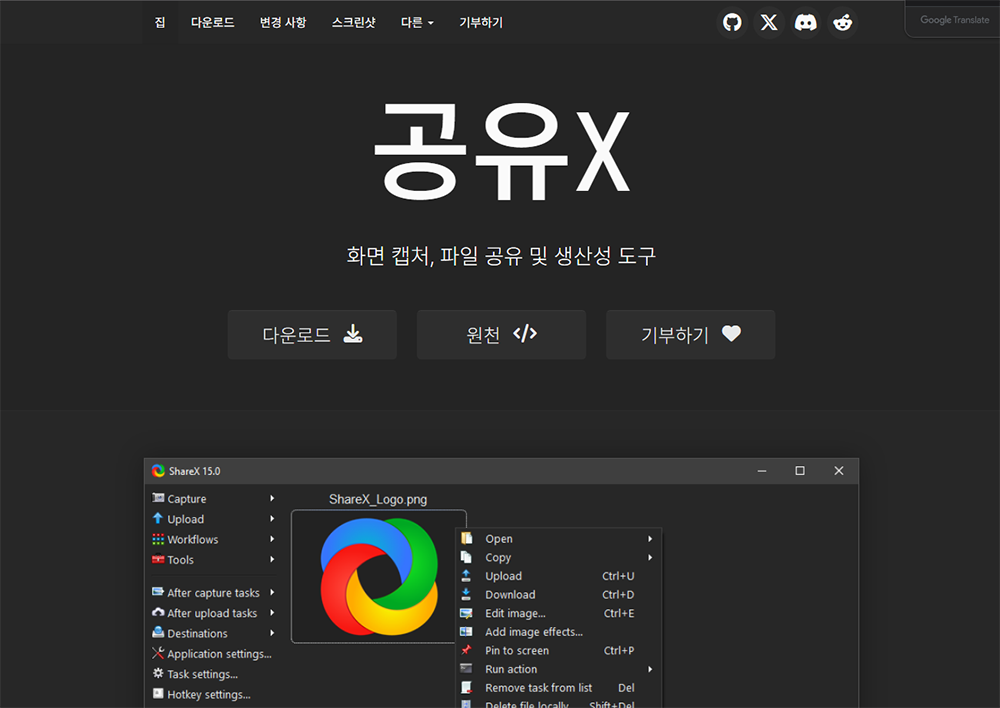Click the context menu Upload icon

[466, 575]
